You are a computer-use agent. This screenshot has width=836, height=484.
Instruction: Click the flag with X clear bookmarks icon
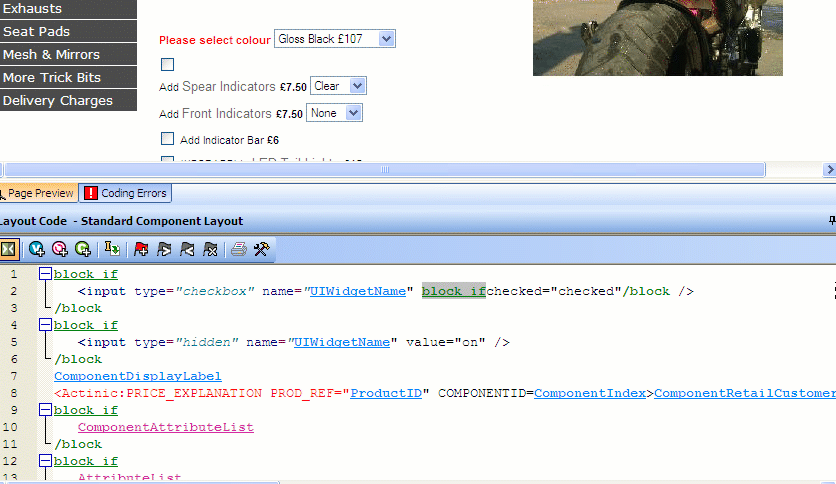(x=210, y=249)
